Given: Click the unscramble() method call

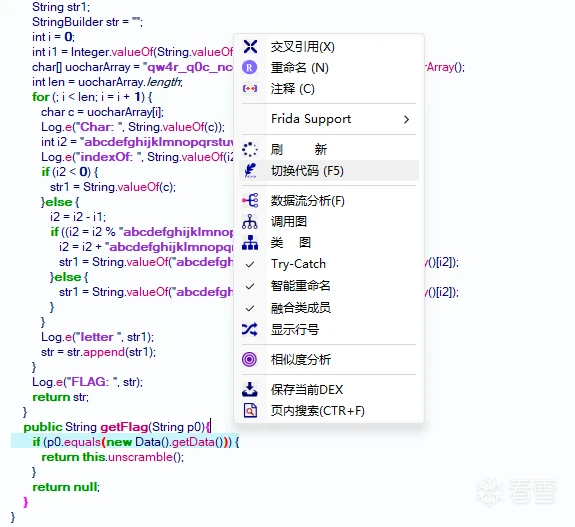Looking at the screenshot, I should pyautogui.click(x=146, y=457).
